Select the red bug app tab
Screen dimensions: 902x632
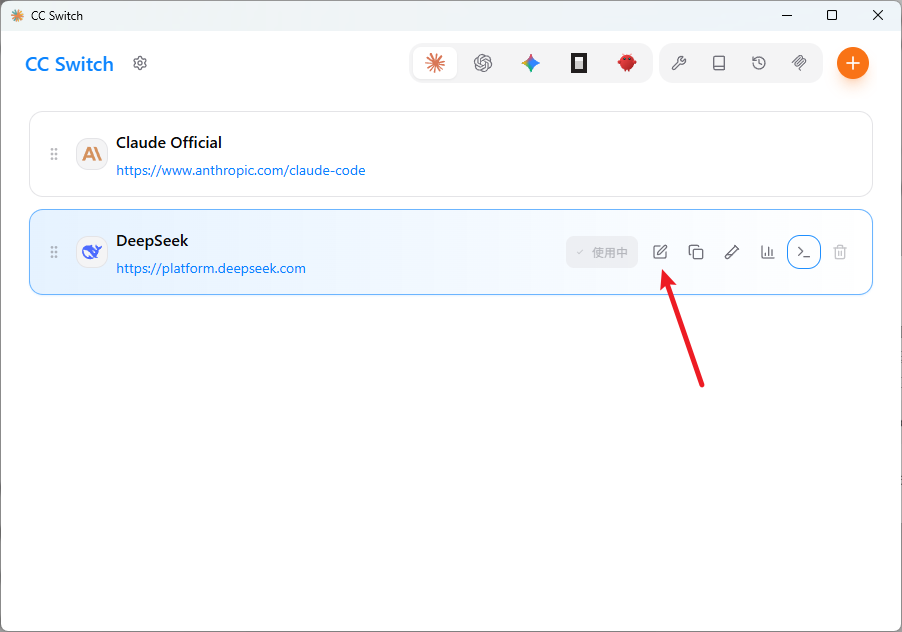coord(626,63)
